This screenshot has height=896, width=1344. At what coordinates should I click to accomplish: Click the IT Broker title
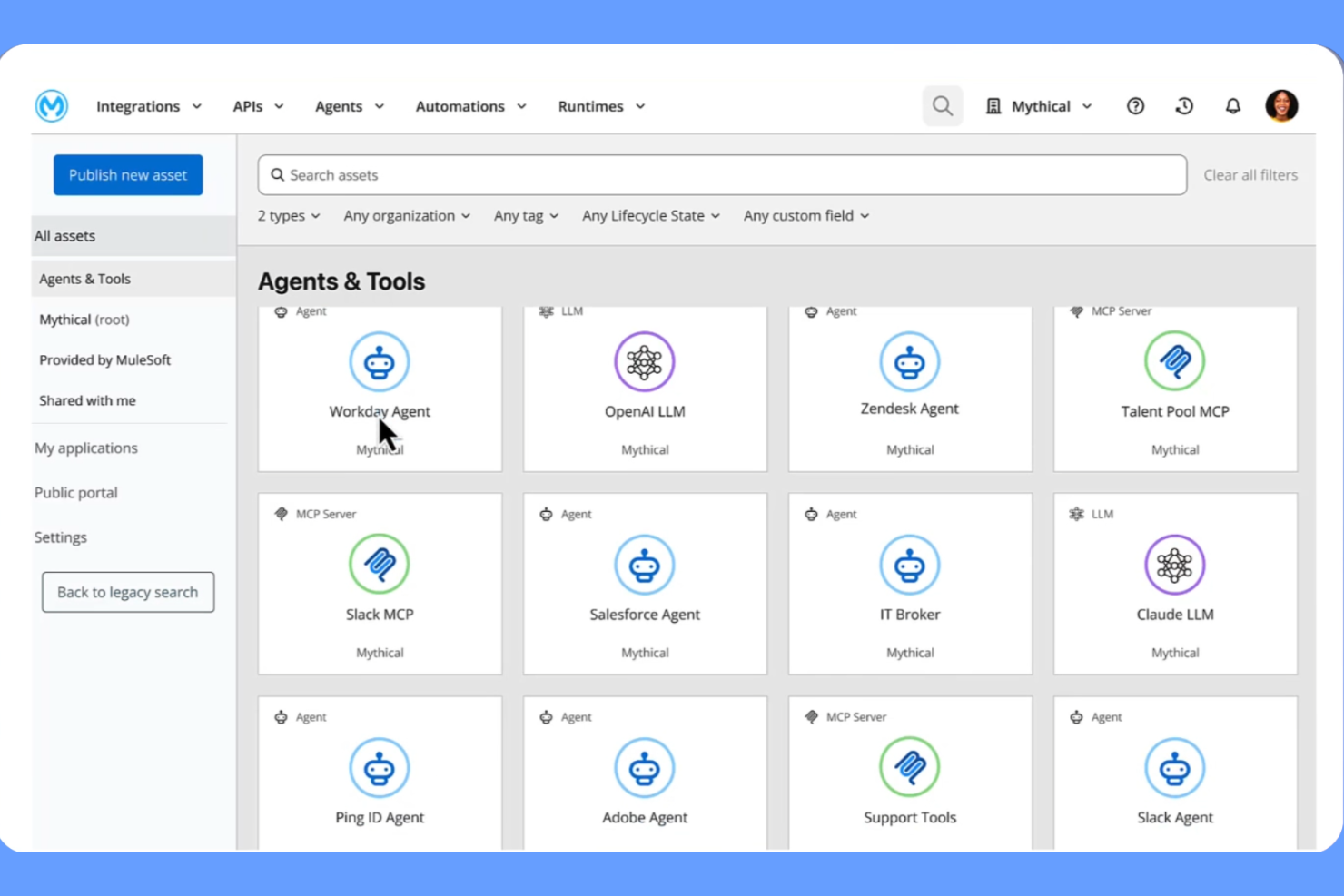(x=910, y=615)
